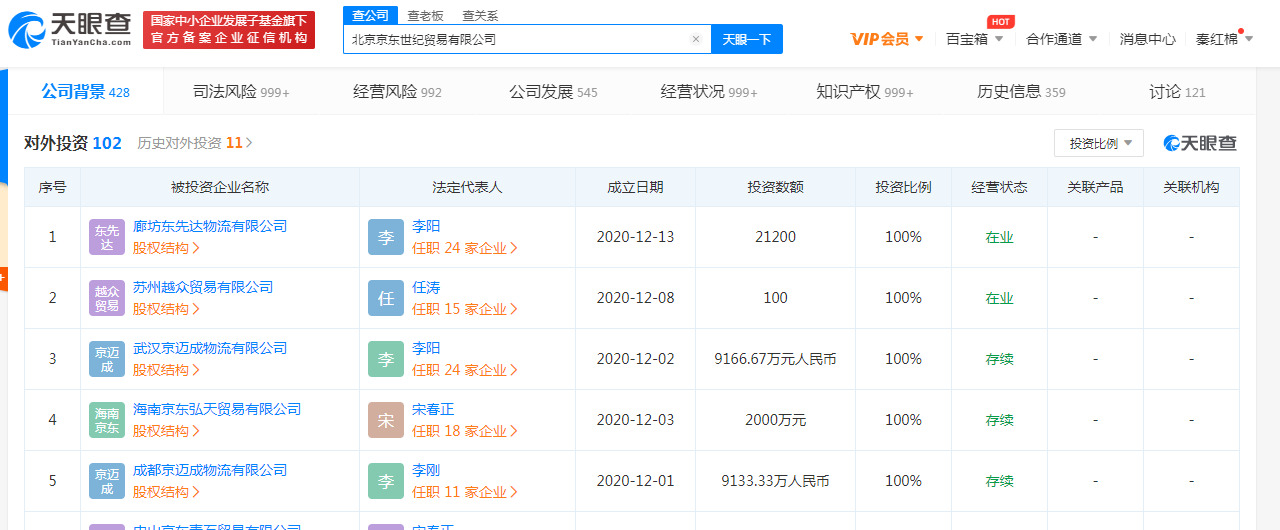Expand the 百宝箱 dropdown

click(x=975, y=39)
